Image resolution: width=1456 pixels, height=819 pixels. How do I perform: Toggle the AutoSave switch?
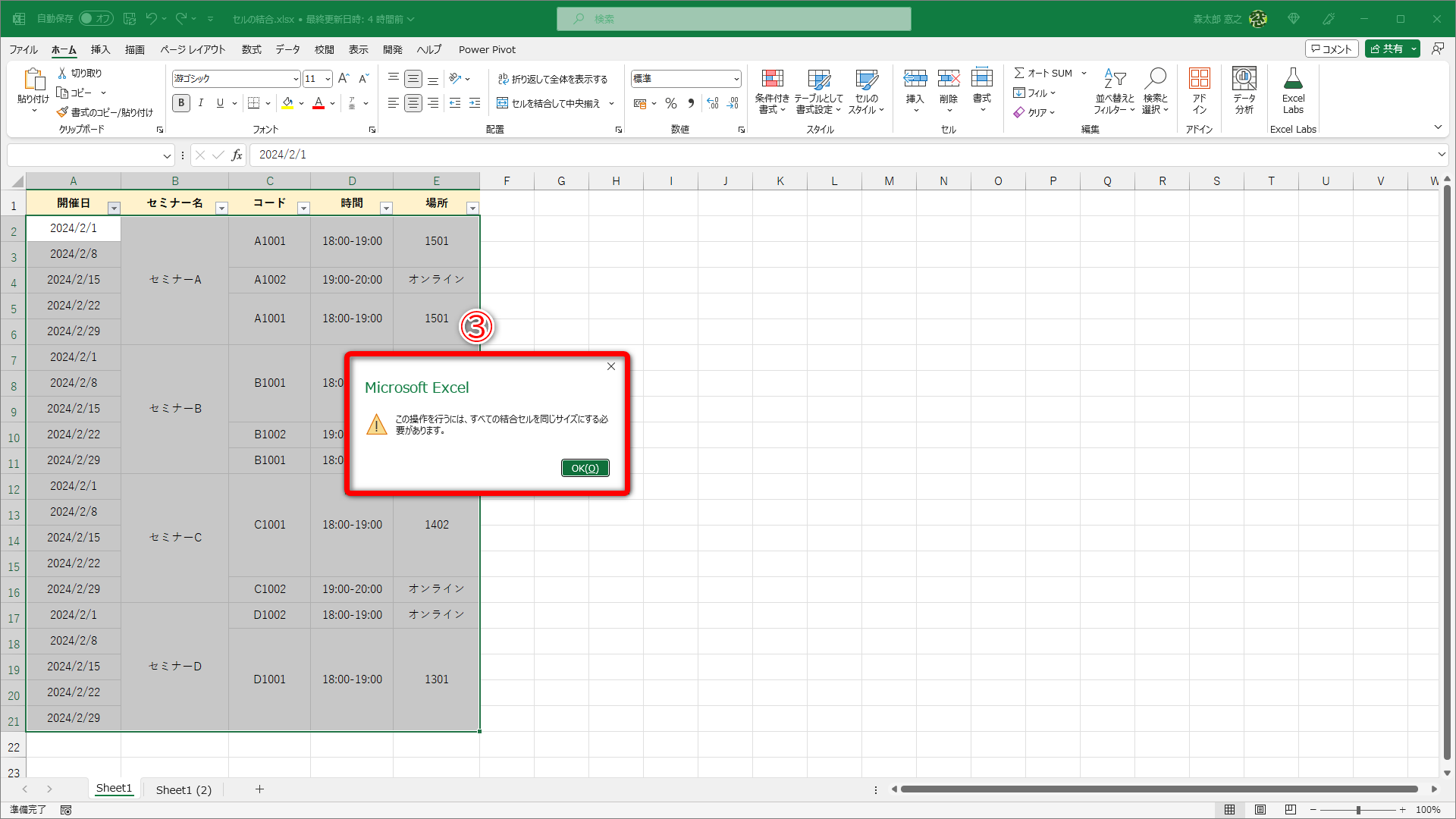tap(96, 18)
